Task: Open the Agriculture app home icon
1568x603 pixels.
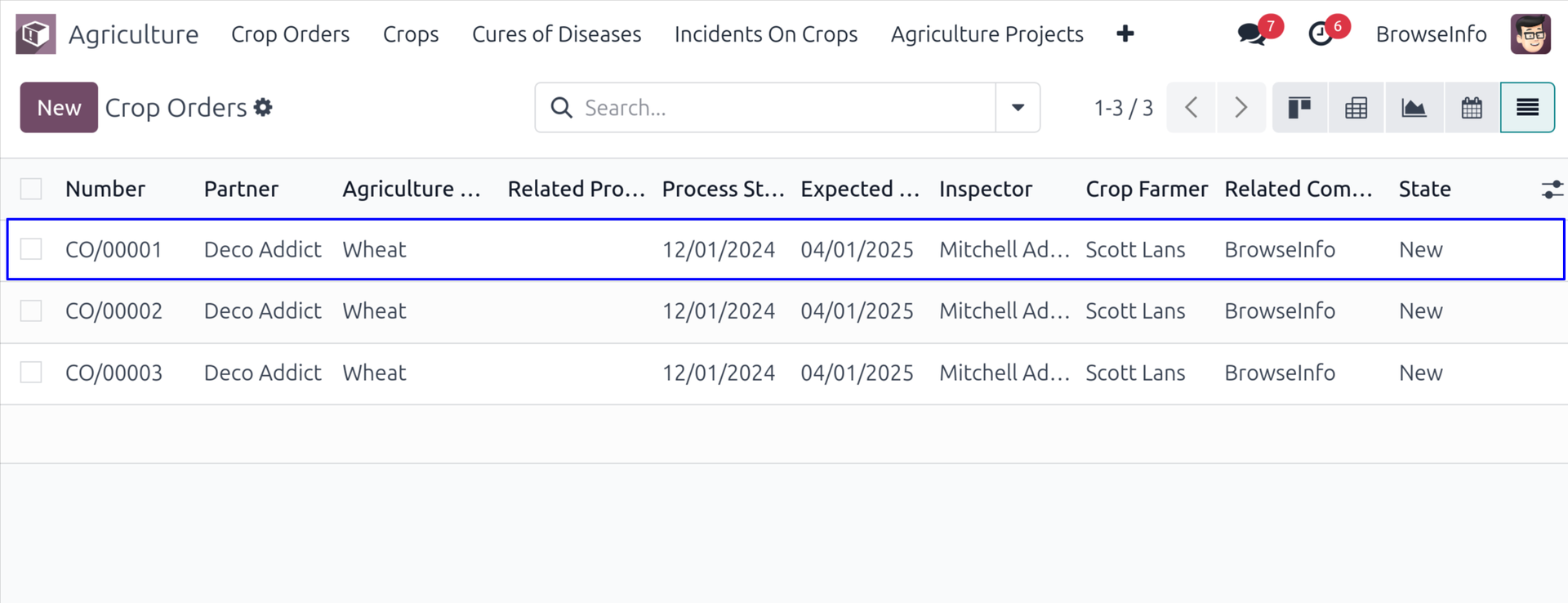Action: coord(35,34)
